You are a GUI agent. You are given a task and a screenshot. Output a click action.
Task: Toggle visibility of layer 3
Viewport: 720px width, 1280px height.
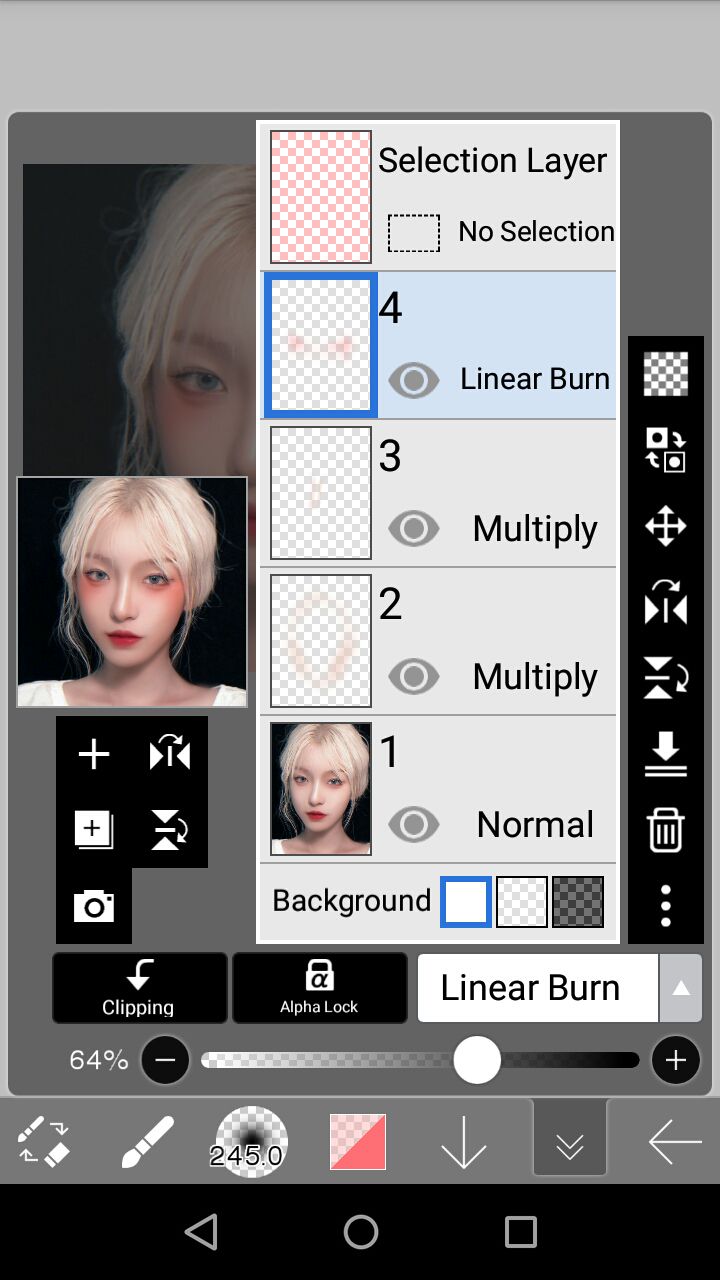[413, 528]
